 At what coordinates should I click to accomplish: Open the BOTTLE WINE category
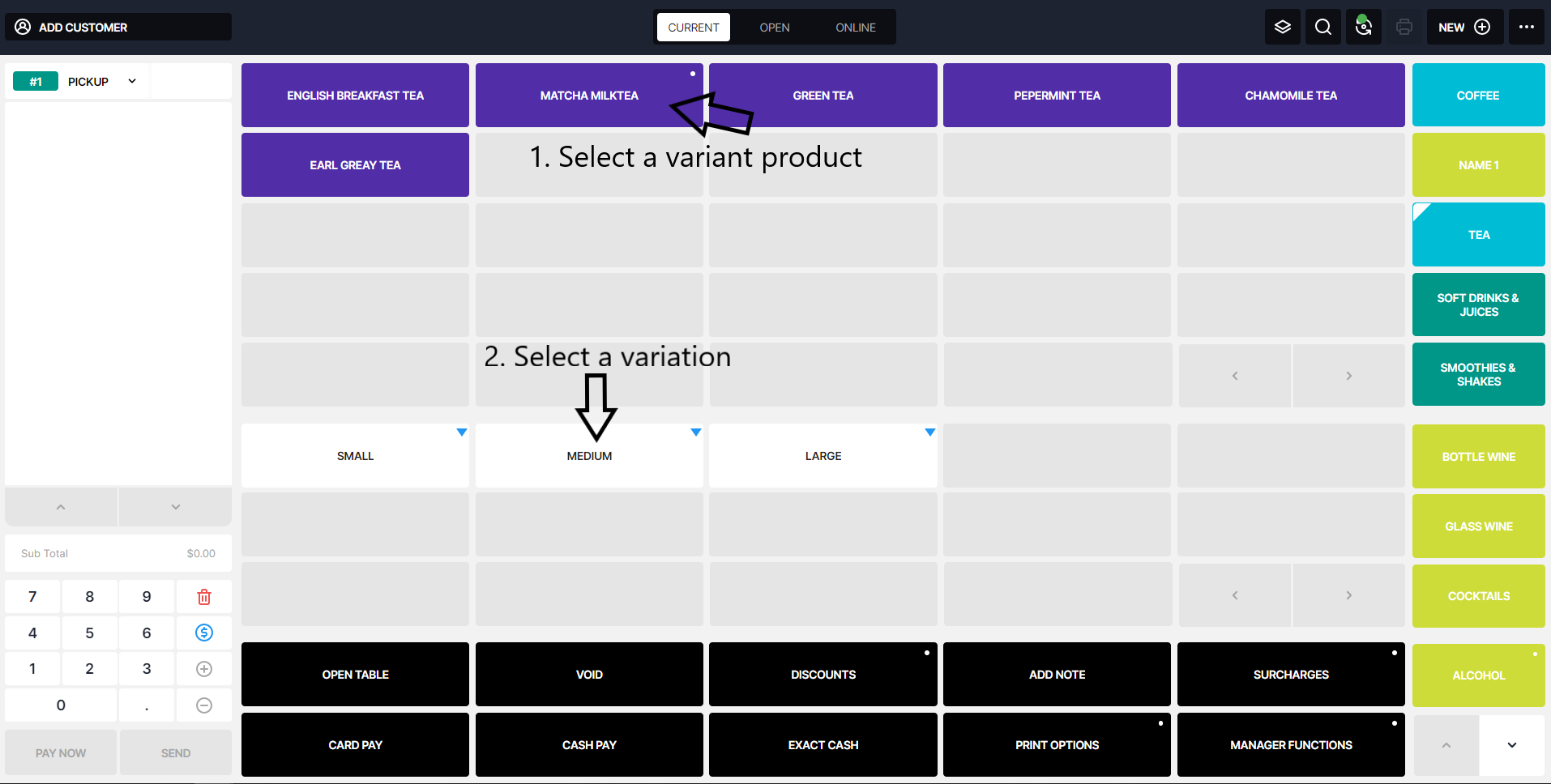pyautogui.click(x=1478, y=456)
